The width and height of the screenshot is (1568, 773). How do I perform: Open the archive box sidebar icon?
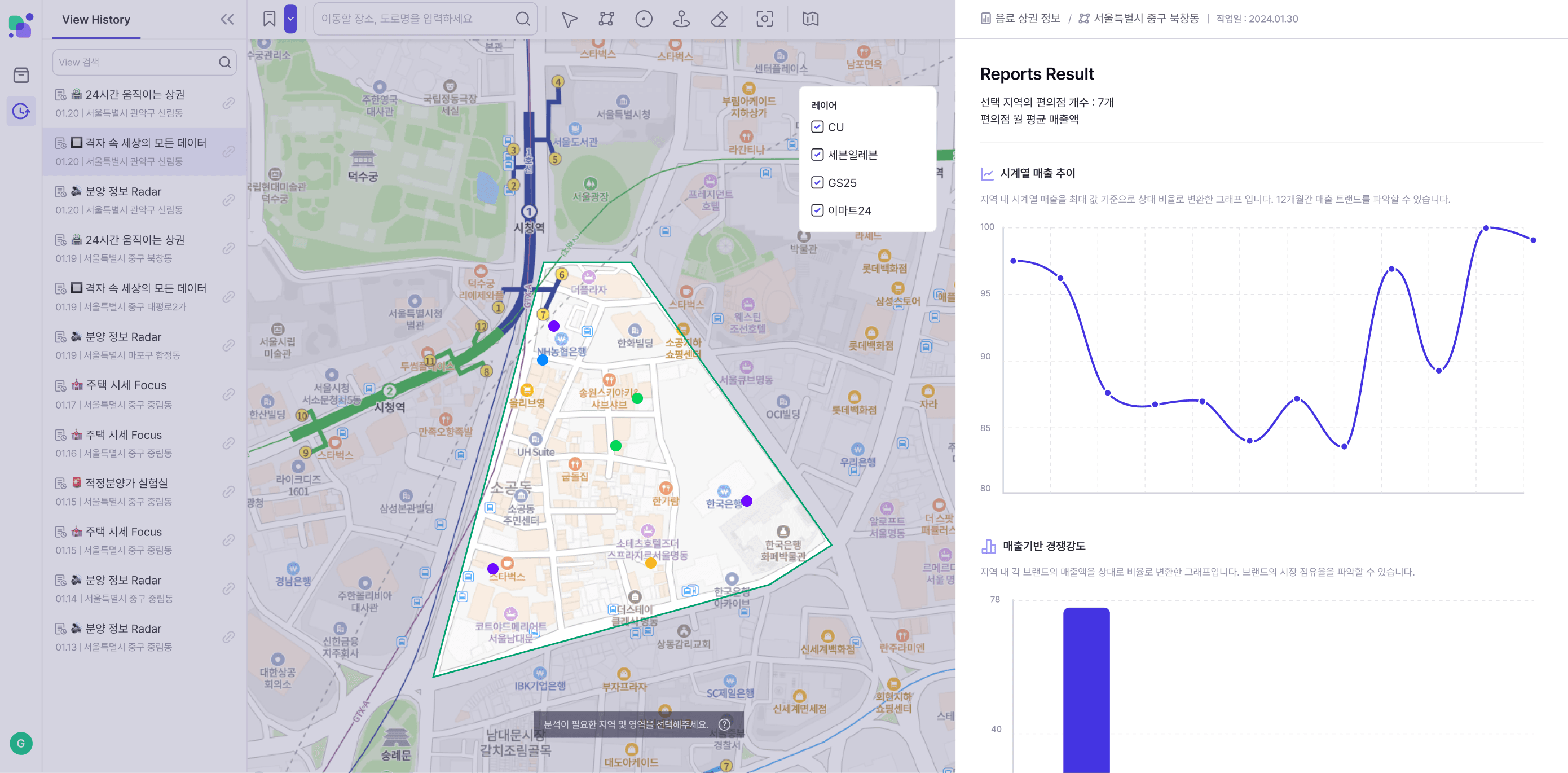(21, 75)
